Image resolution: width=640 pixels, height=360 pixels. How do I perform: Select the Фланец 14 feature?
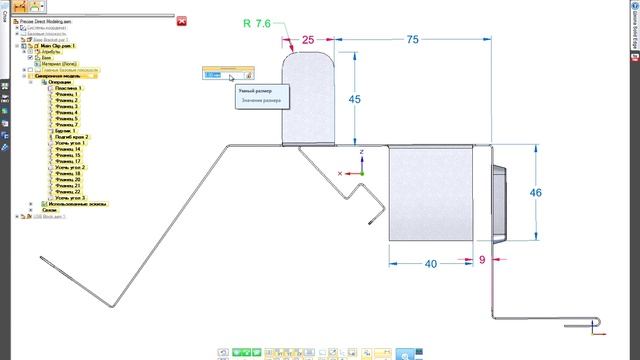(67, 149)
